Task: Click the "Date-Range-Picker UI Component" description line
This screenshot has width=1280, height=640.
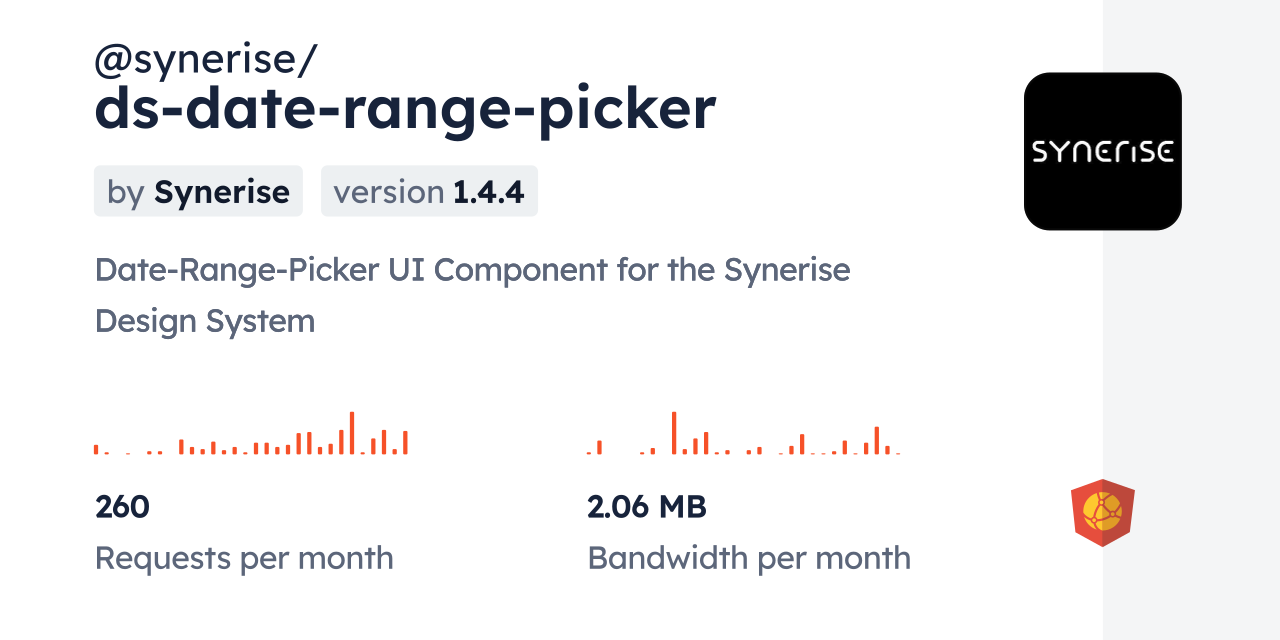Action: [x=472, y=270]
